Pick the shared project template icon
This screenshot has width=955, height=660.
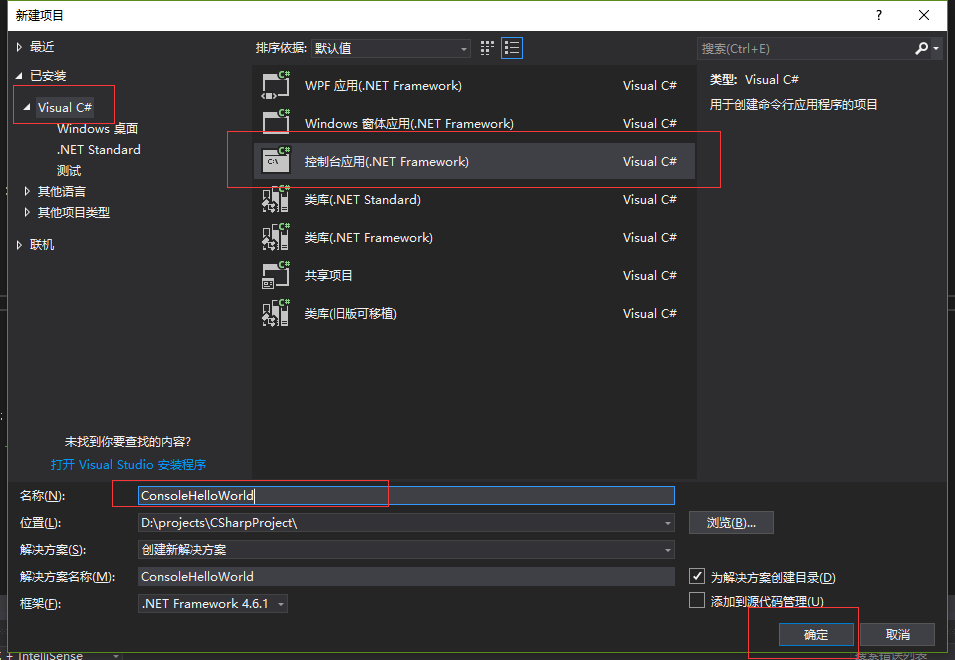276,275
